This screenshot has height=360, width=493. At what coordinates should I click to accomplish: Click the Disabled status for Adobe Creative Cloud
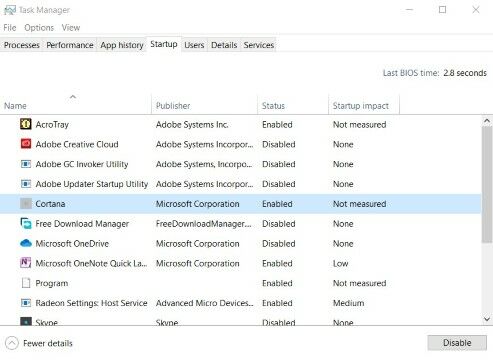[x=279, y=144]
